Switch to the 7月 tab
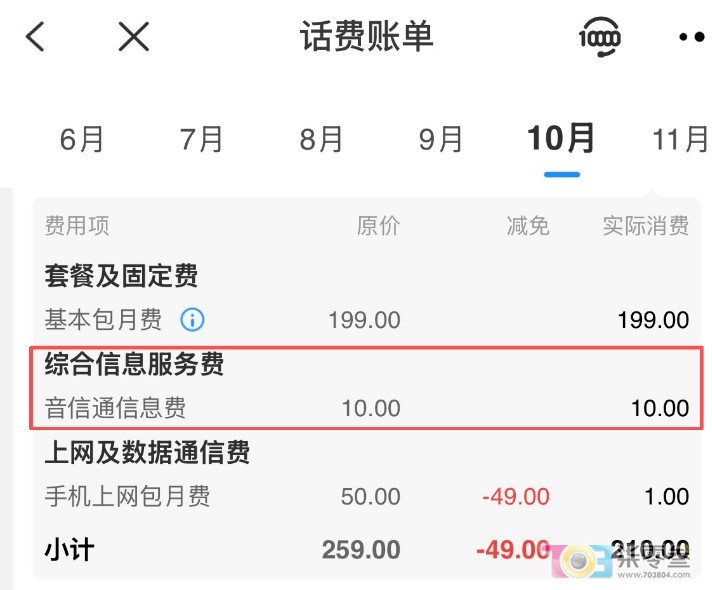Image resolution: width=712 pixels, height=590 pixels. tap(202, 139)
